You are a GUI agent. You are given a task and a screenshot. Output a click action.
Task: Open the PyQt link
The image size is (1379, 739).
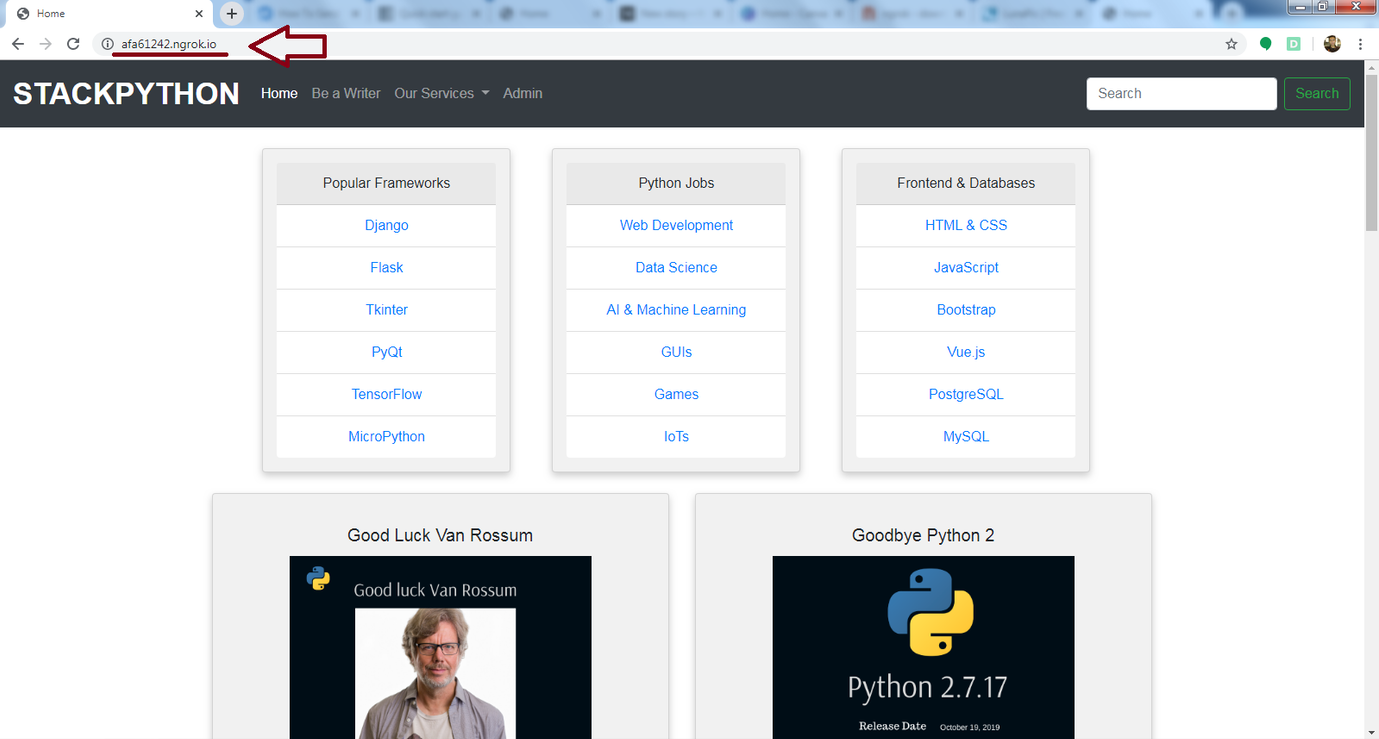(386, 352)
